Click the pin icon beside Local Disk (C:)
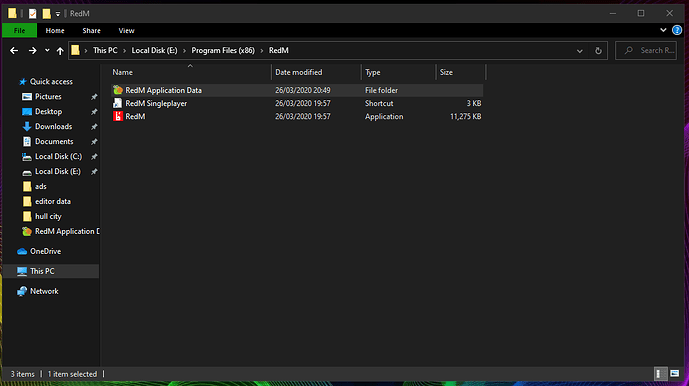Image resolution: width=689 pixels, height=386 pixels. coord(94,157)
